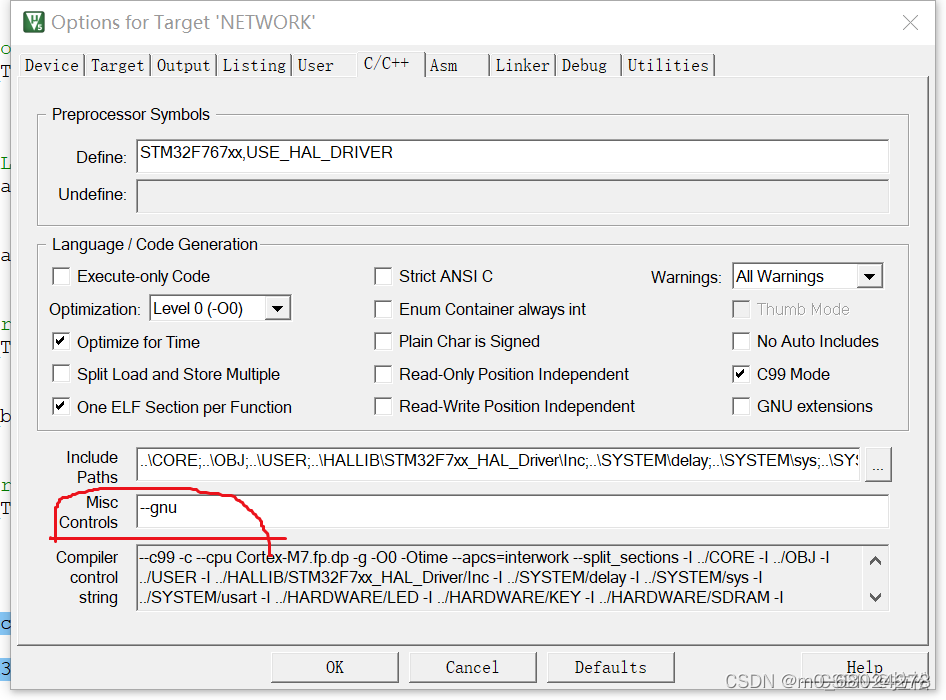Switch to the Device tab
The height and width of the screenshot is (700, 946).
pos(52,65)
